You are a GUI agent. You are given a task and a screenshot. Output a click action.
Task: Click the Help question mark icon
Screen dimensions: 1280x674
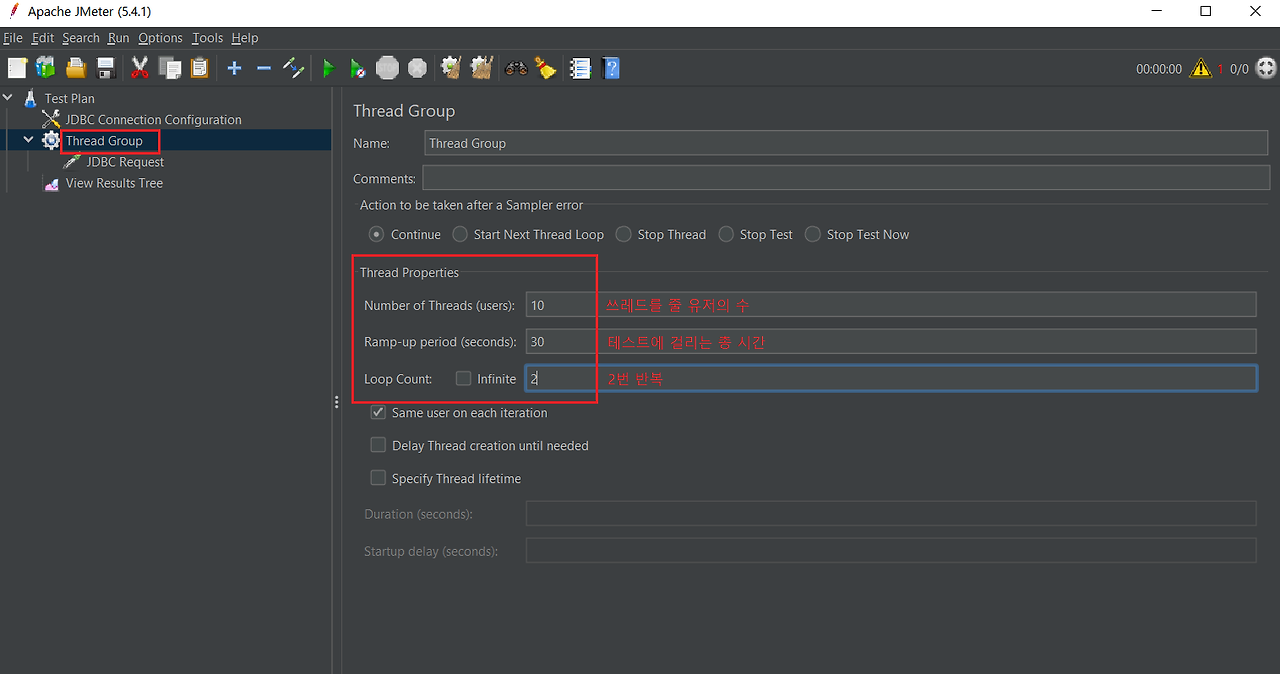[611, 68]
